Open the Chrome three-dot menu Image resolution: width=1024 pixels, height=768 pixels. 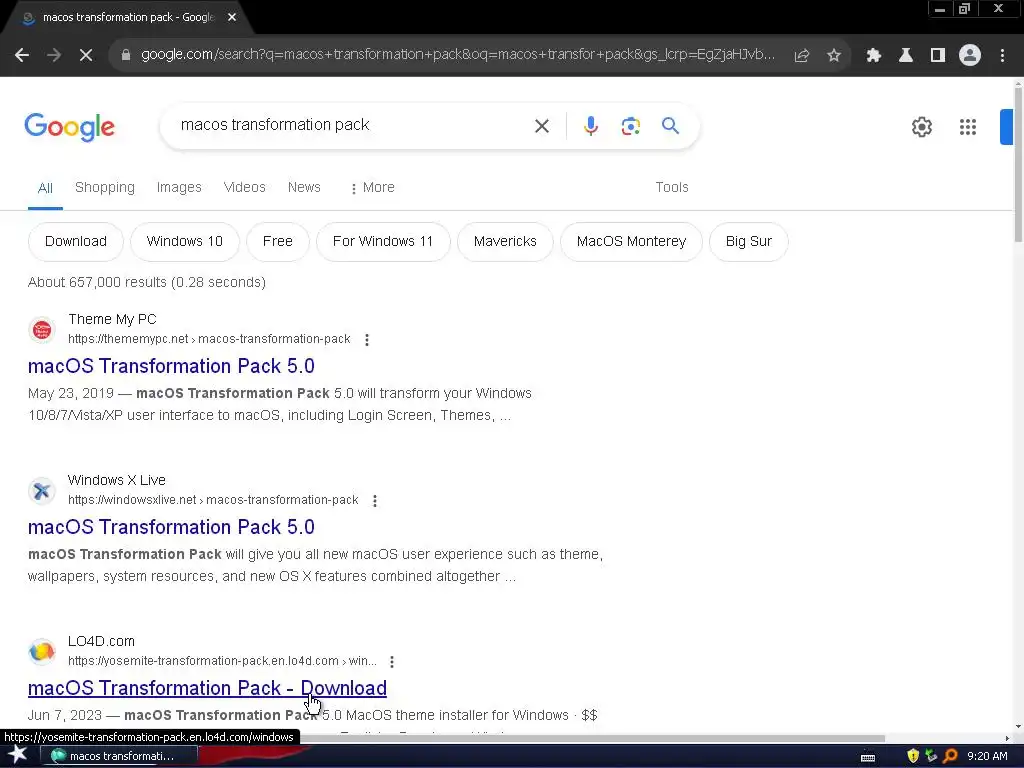[x=1002, y=56]
